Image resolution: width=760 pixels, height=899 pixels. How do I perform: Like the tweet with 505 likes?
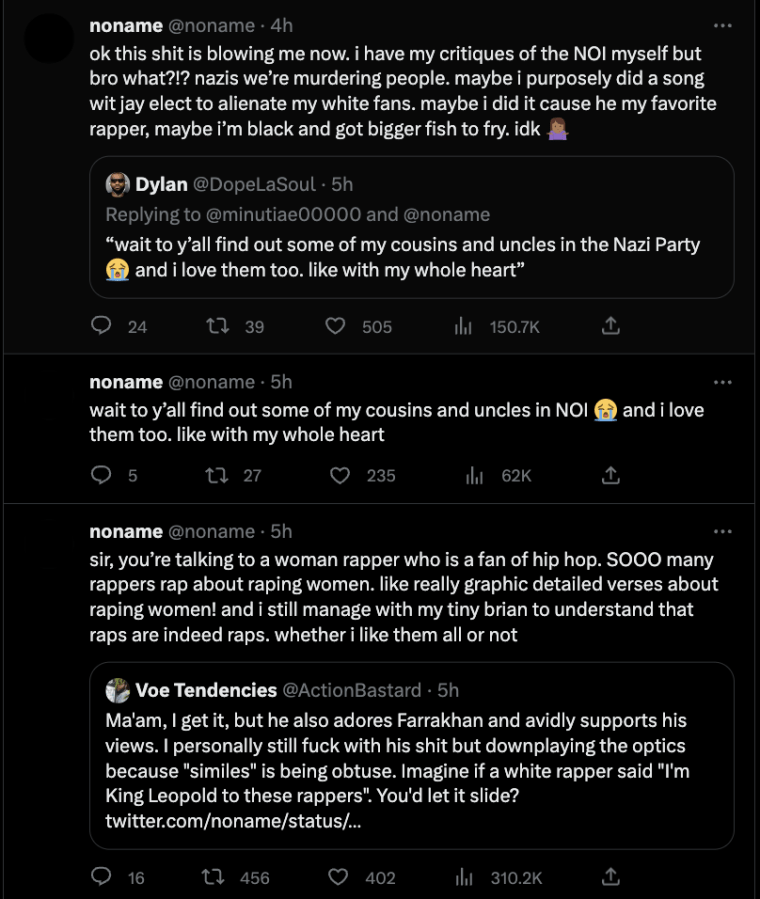click(x=335, y=326)
